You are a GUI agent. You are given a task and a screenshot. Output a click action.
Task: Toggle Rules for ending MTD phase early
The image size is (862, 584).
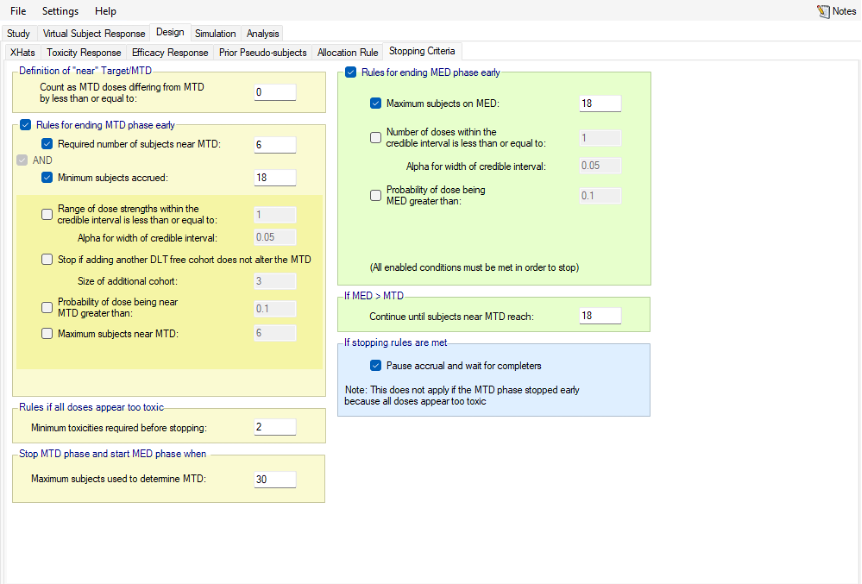click(x=26, y=125)
